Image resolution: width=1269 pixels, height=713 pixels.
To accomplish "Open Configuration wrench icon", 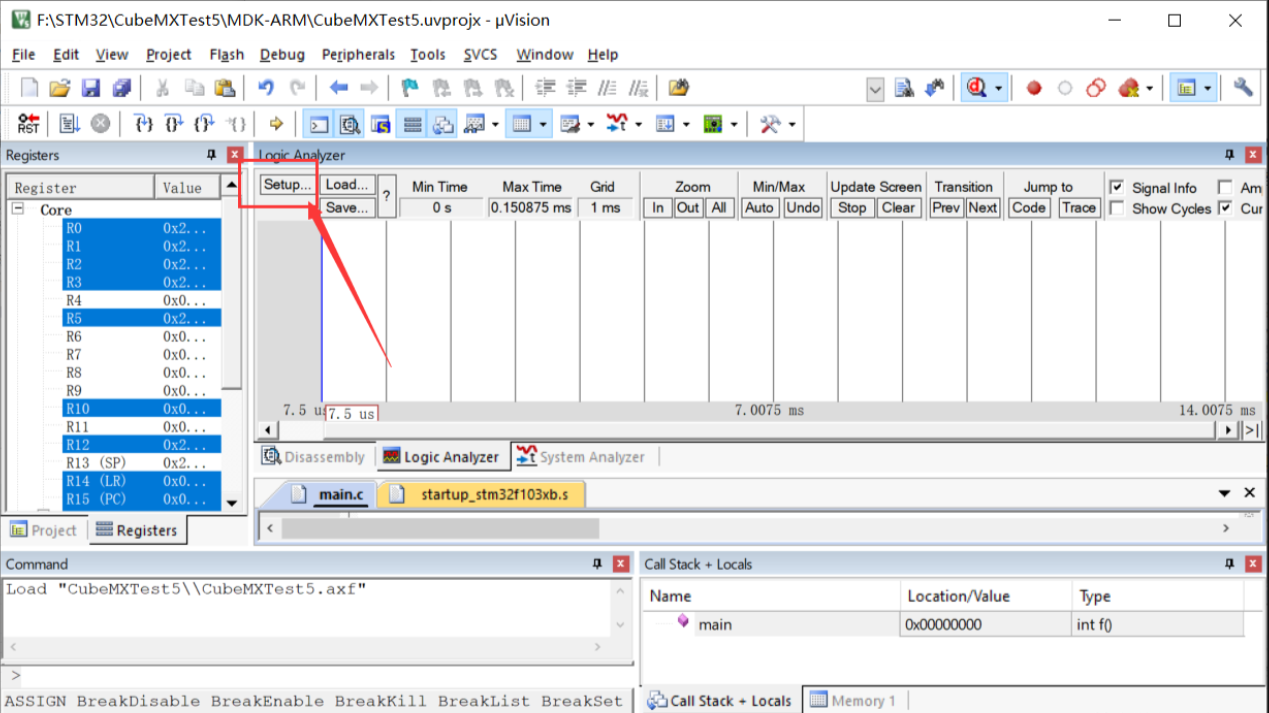I will 1243,88.
